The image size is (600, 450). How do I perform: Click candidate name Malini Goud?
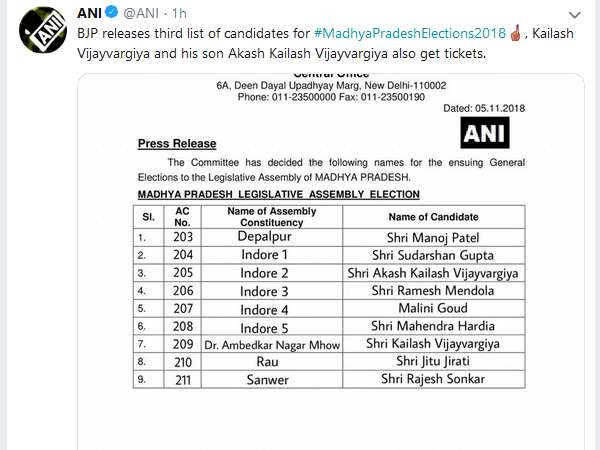[x=433, y=309]
